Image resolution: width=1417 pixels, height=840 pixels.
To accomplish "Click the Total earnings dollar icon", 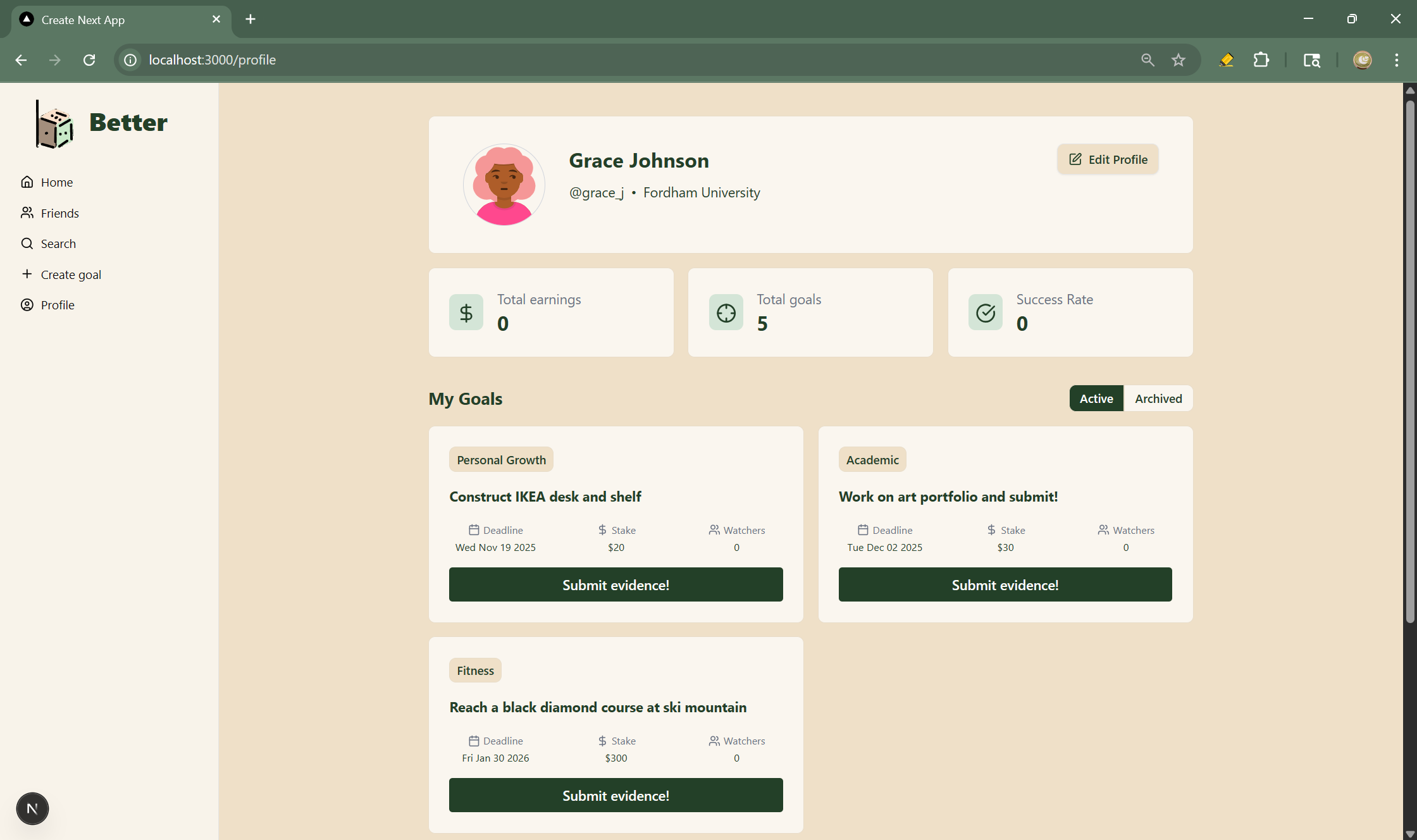I will [x=466, y=312].
